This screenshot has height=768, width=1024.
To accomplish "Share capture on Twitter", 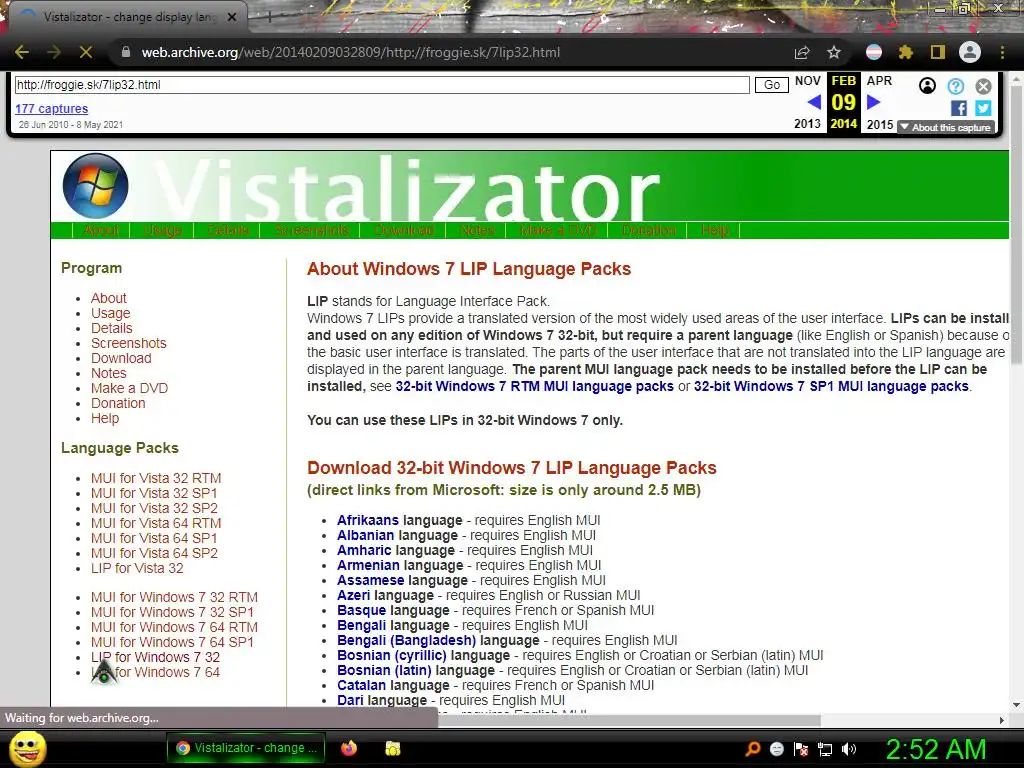I will pos(984,108).
